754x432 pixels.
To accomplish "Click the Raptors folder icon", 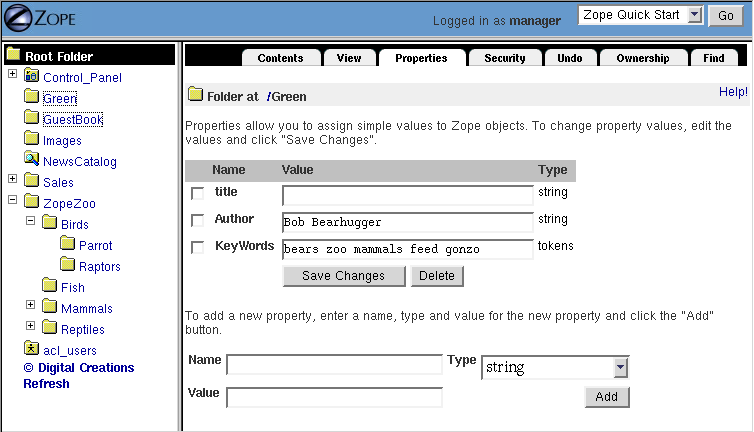I will (67, 266).
